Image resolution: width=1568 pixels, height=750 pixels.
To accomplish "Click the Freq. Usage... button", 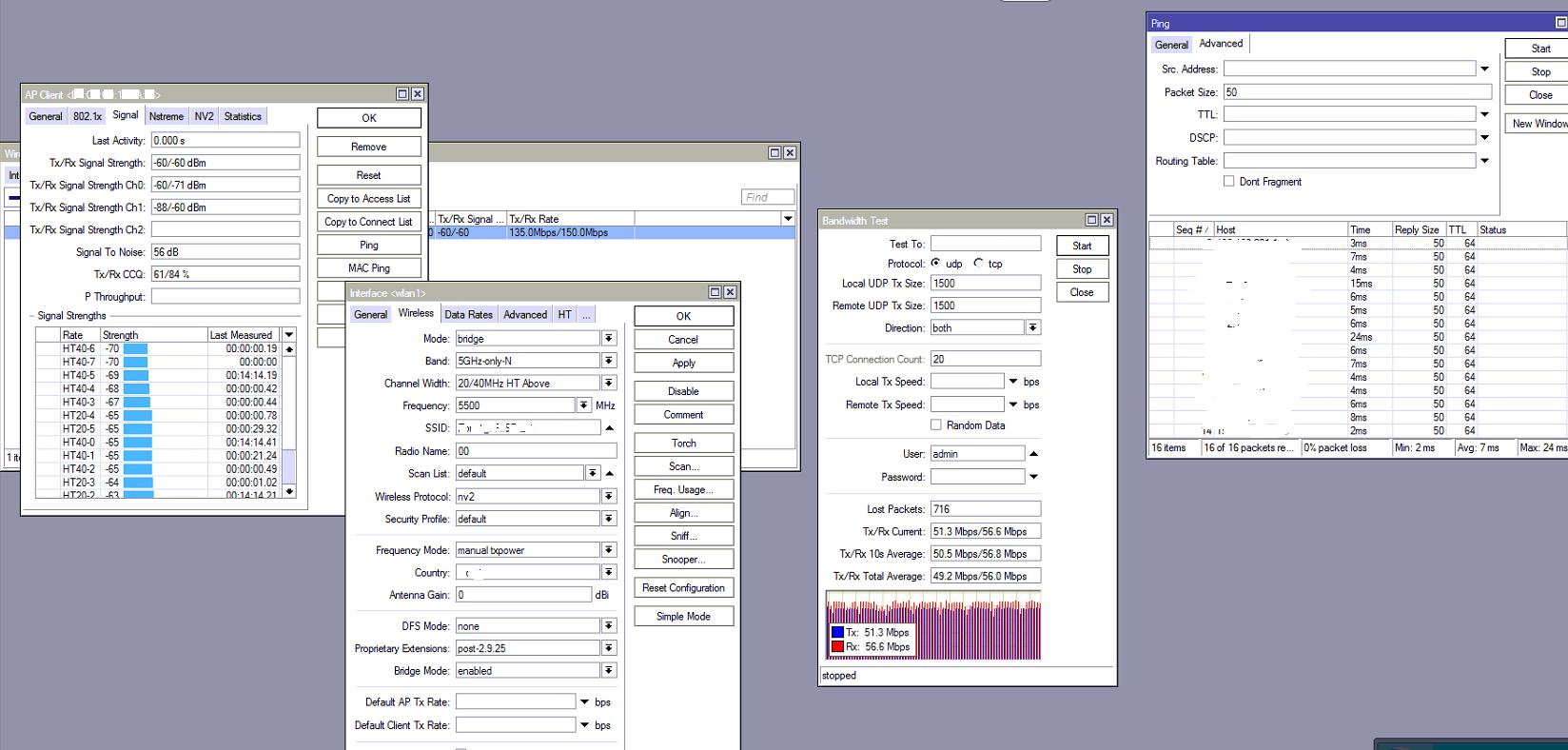I will coord(683,489).
